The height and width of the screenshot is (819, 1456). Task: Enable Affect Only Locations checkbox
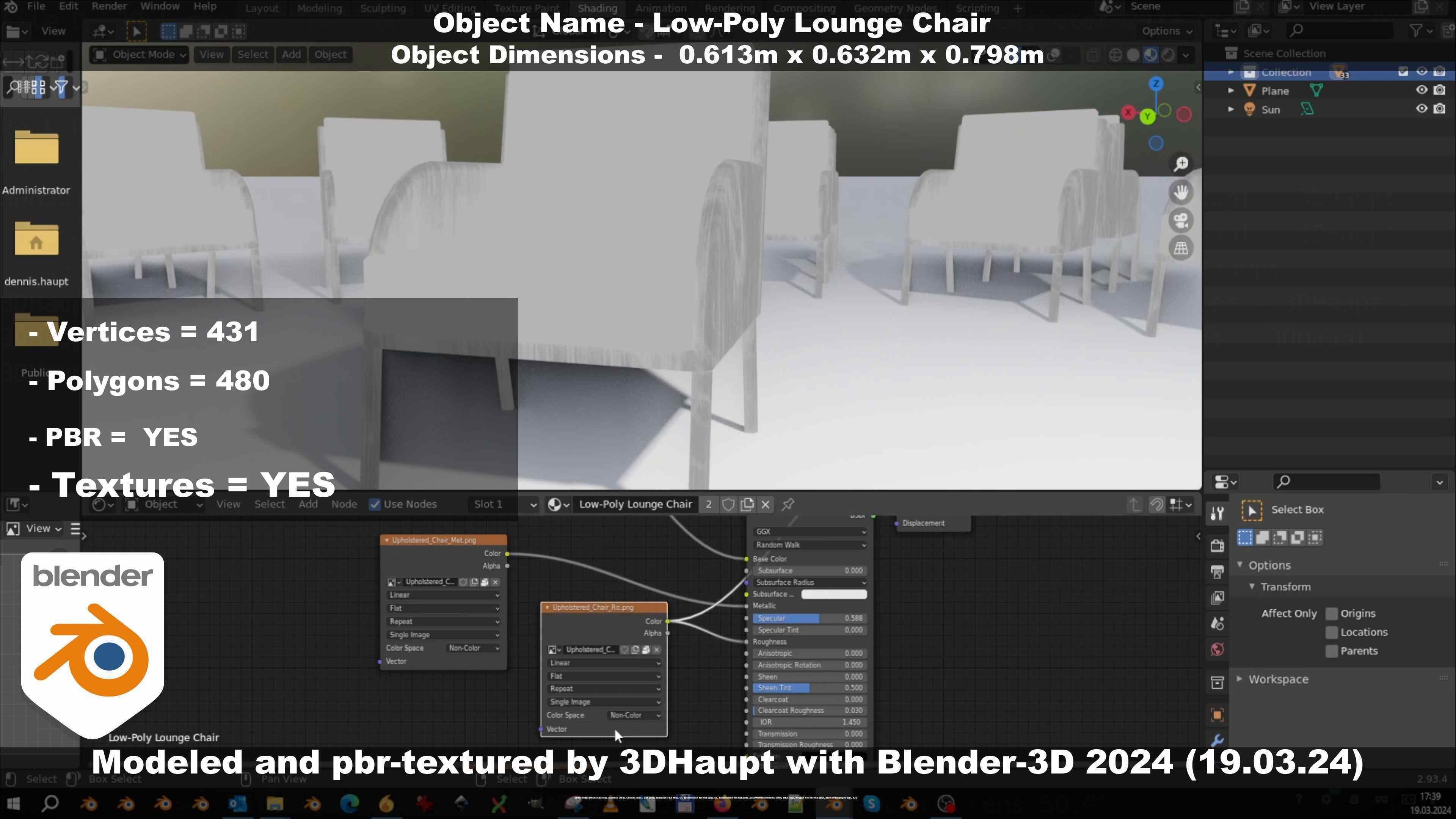[x=1331, y=632]
